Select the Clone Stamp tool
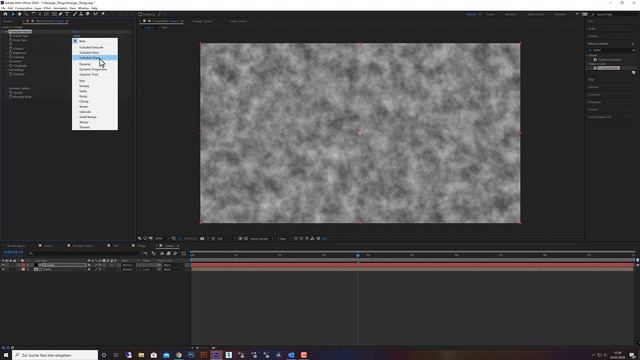The image size is (640, 360). pyautogui.click(x=81, y=14)
